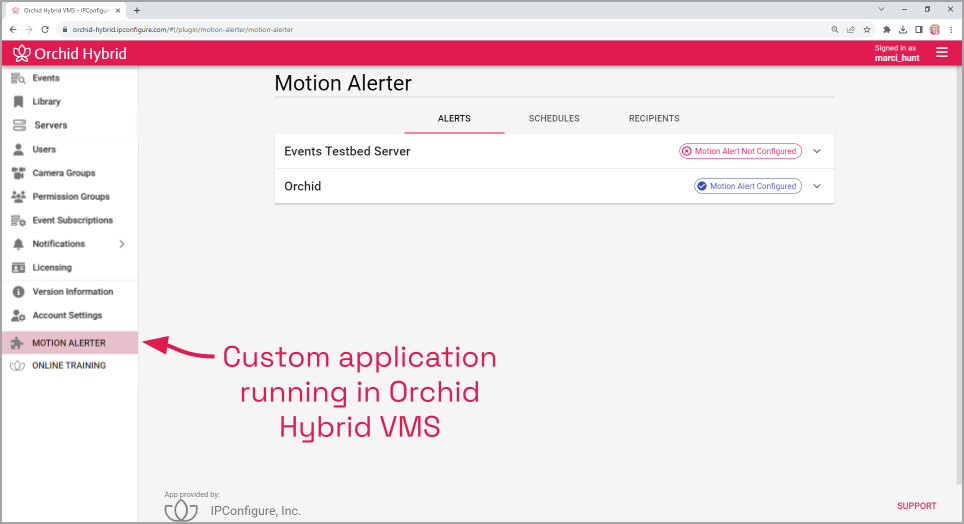This screenshot has height=524, width=964.
Task: Click the Account Settings gear-person icon
Action: 18,316
